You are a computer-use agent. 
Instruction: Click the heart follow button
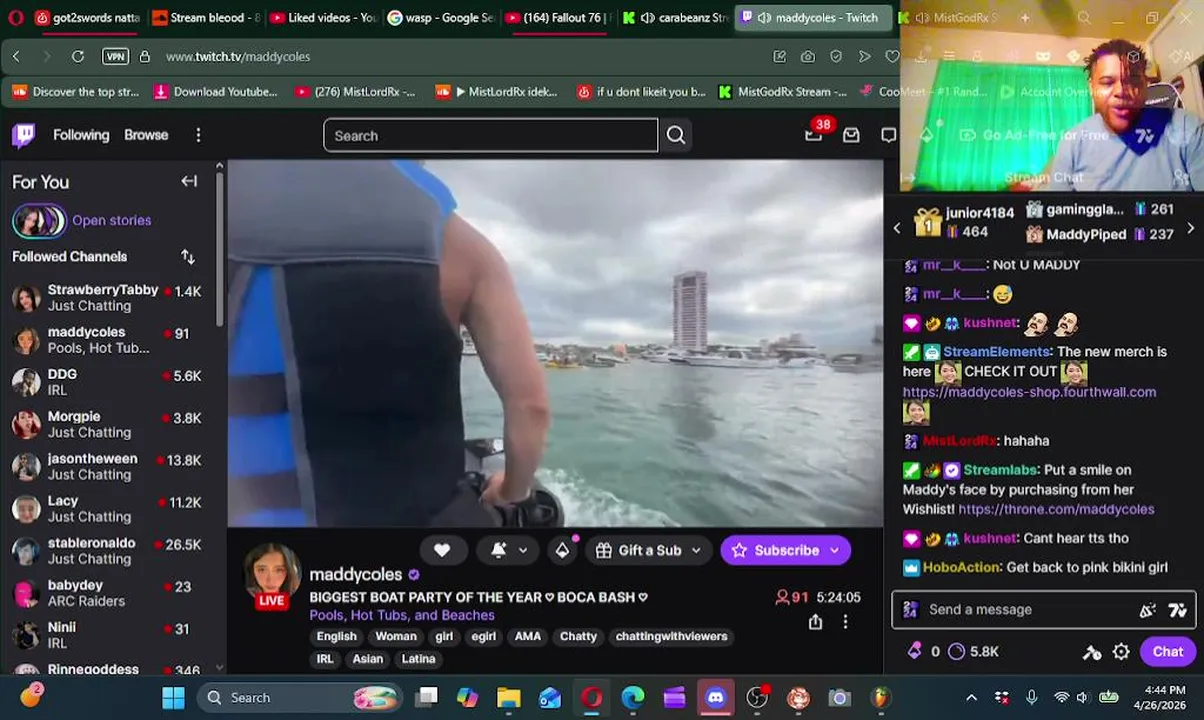tap(442, 550)
